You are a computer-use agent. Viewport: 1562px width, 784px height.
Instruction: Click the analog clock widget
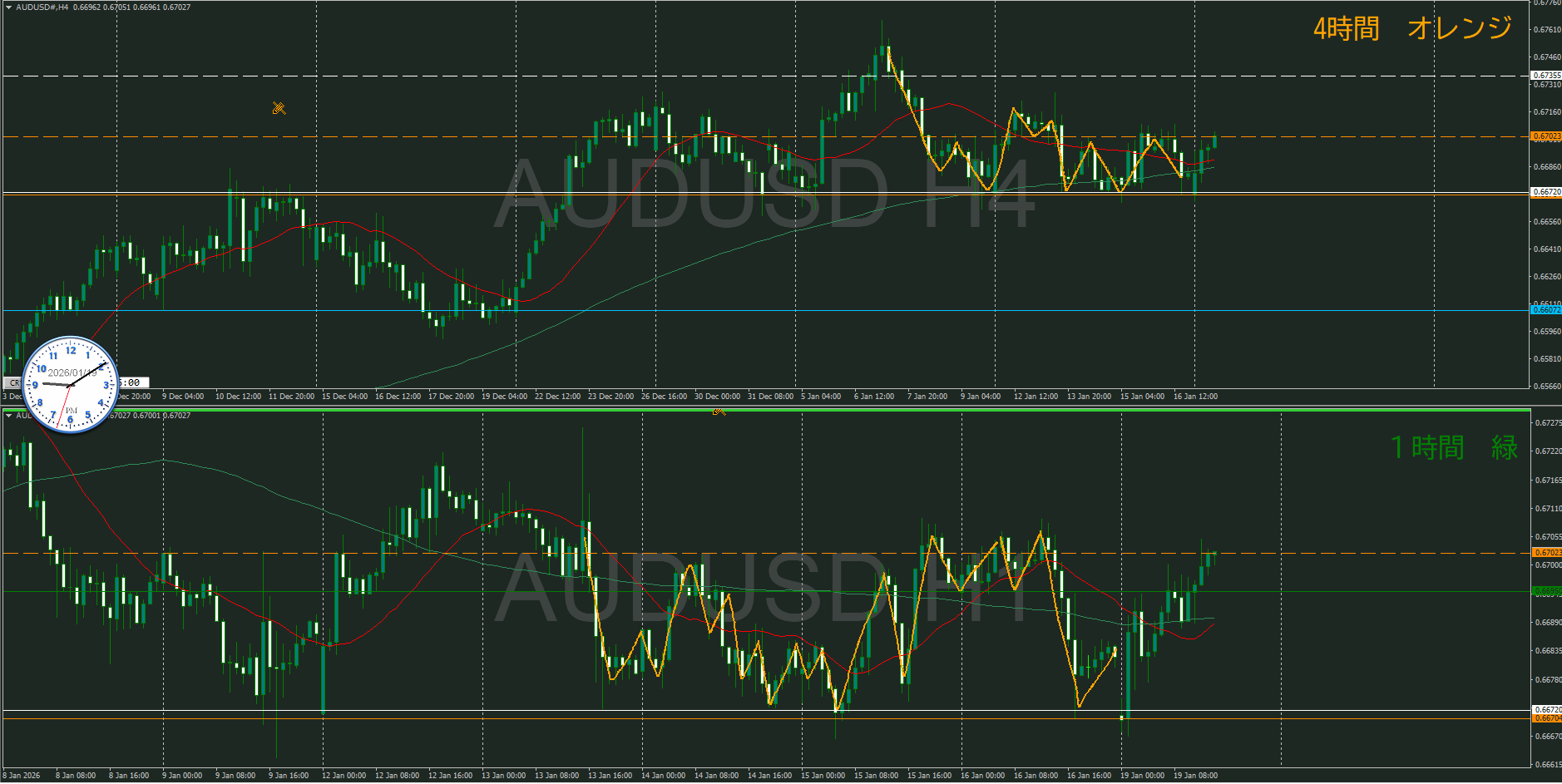[x=71, y=384]
